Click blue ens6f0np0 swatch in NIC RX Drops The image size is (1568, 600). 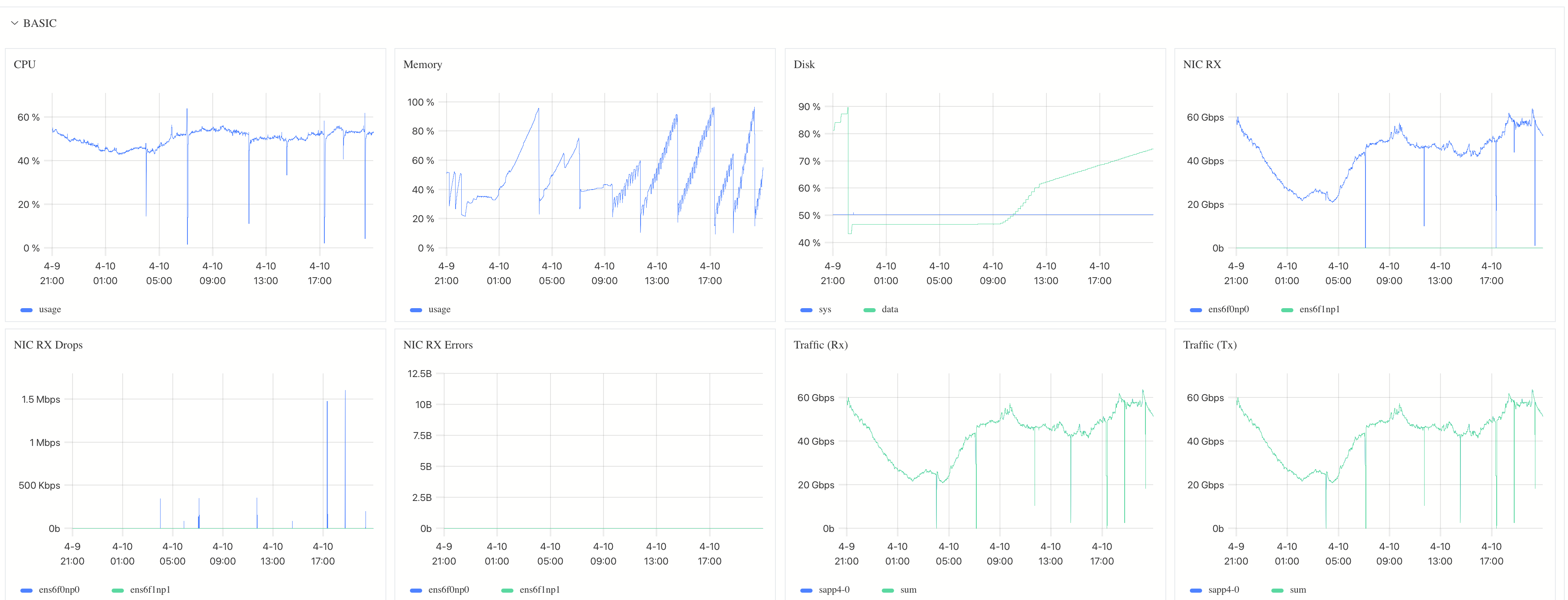click(x=26, y=590)
